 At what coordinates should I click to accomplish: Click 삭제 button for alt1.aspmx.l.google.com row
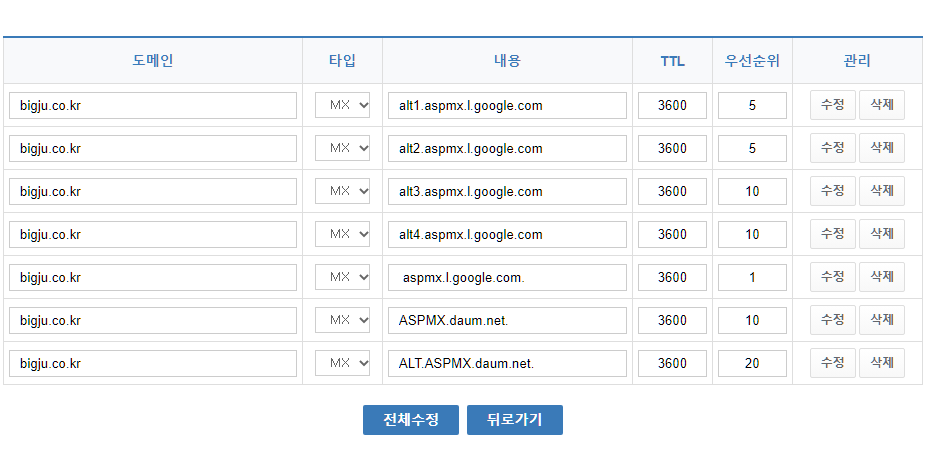(x=882, y=105)
